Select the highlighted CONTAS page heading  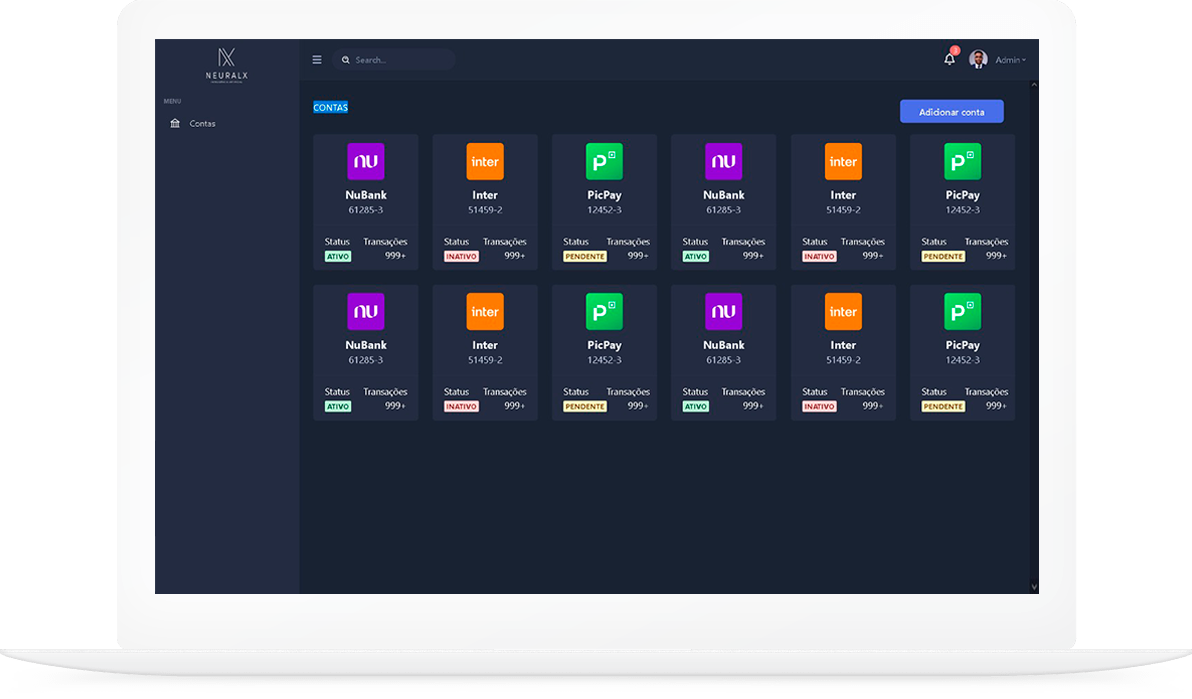(x=331, y=107)
